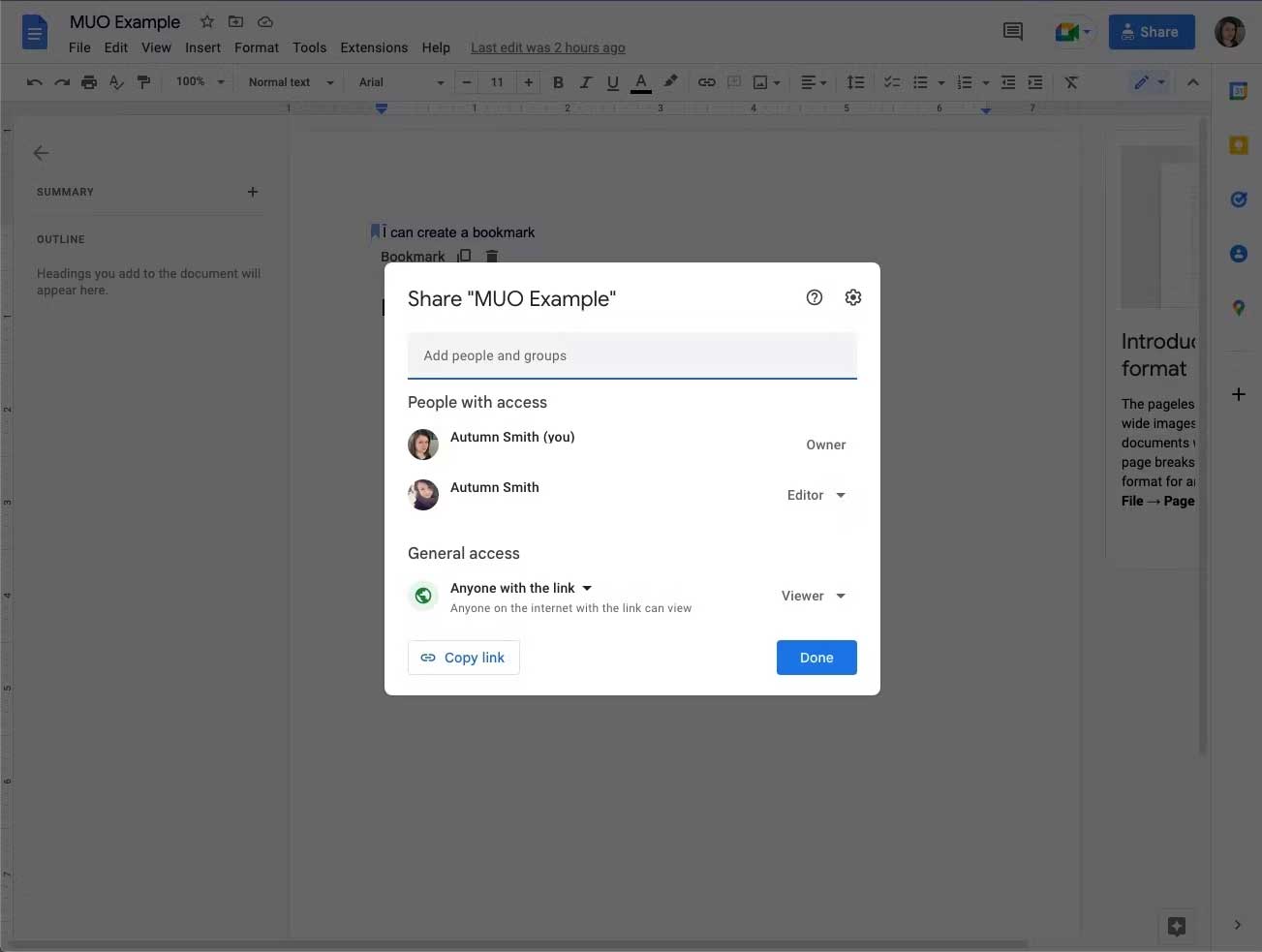
Task: Open Google Keep from the side panel
Action: 1238,145
